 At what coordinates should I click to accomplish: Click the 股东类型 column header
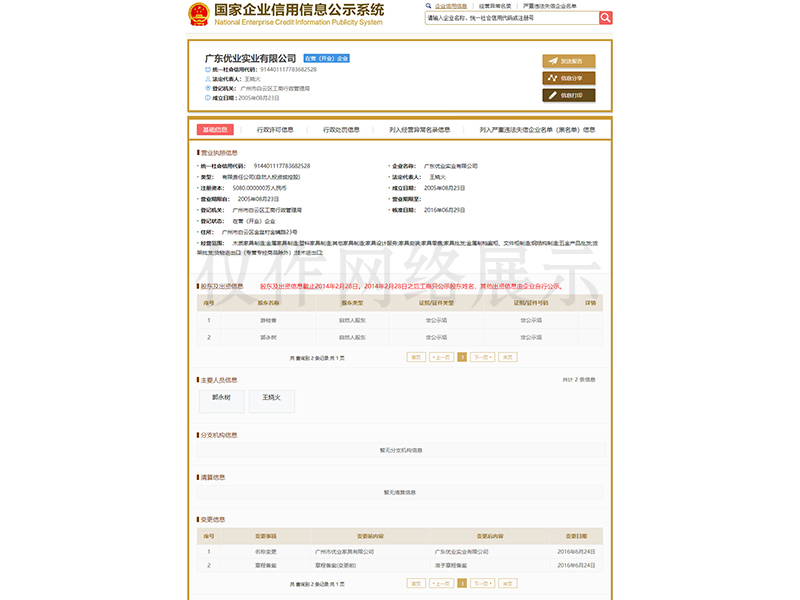point(353,303)
